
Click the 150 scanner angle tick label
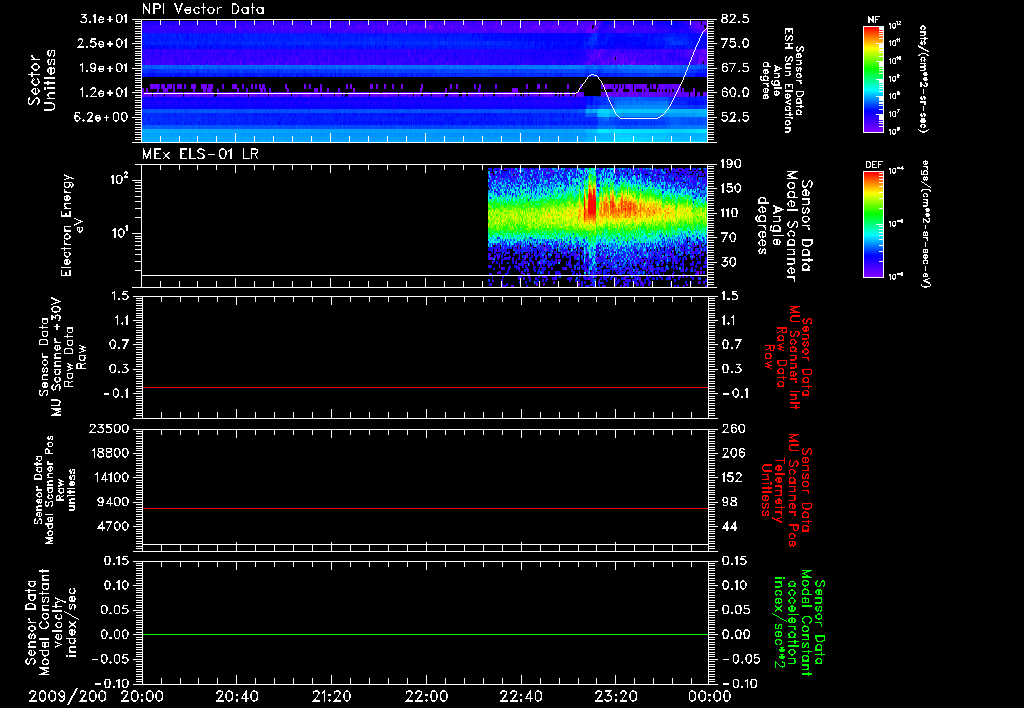[x=732, y=189]
